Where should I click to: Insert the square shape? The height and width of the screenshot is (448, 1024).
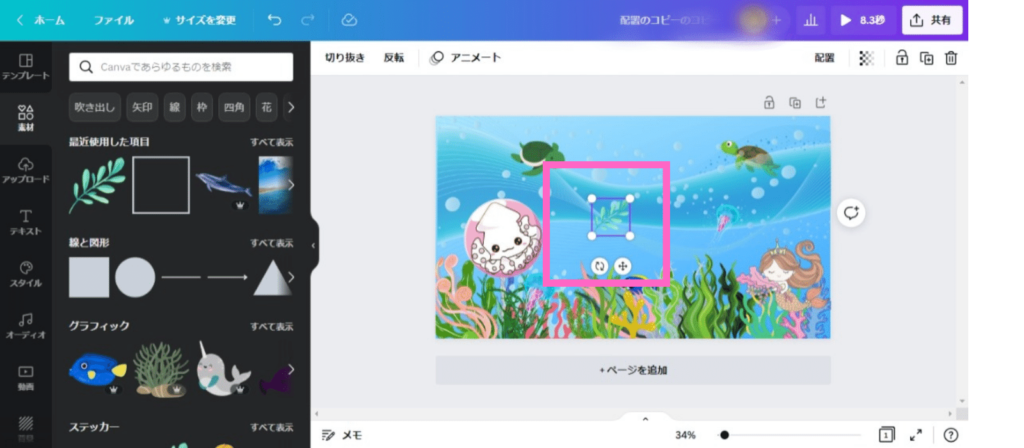[89, 277]
